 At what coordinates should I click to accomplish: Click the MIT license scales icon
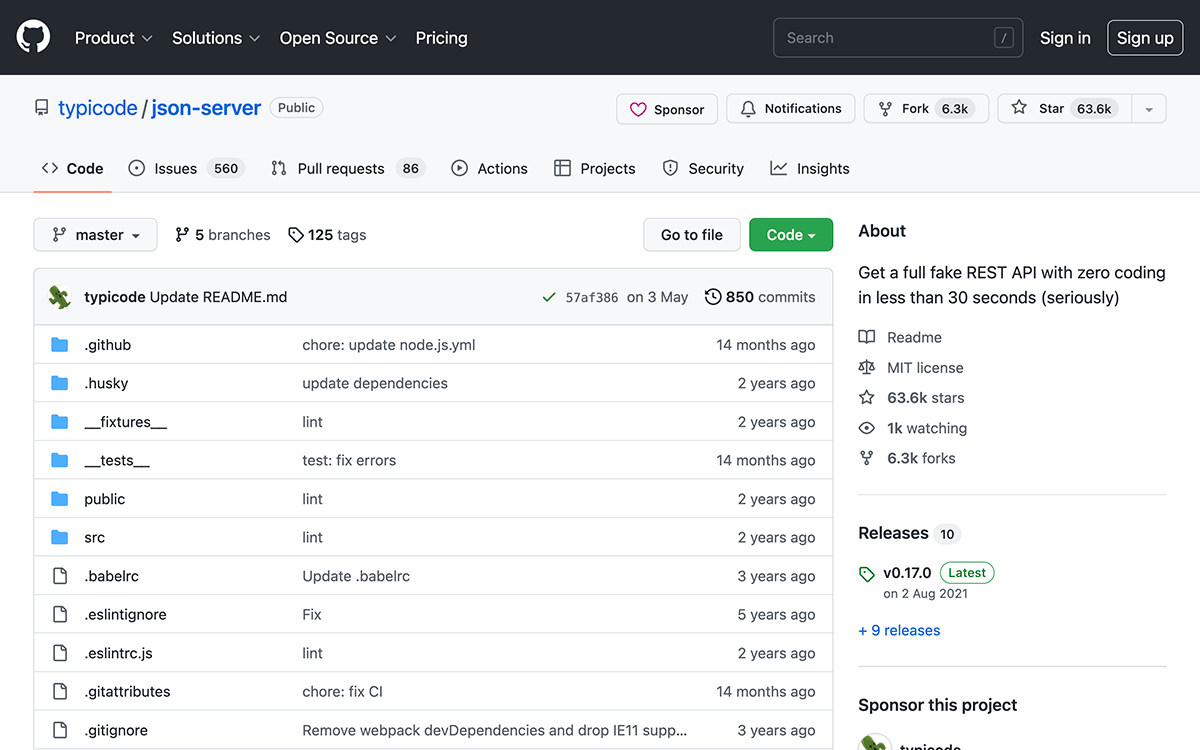pos(866,367)
